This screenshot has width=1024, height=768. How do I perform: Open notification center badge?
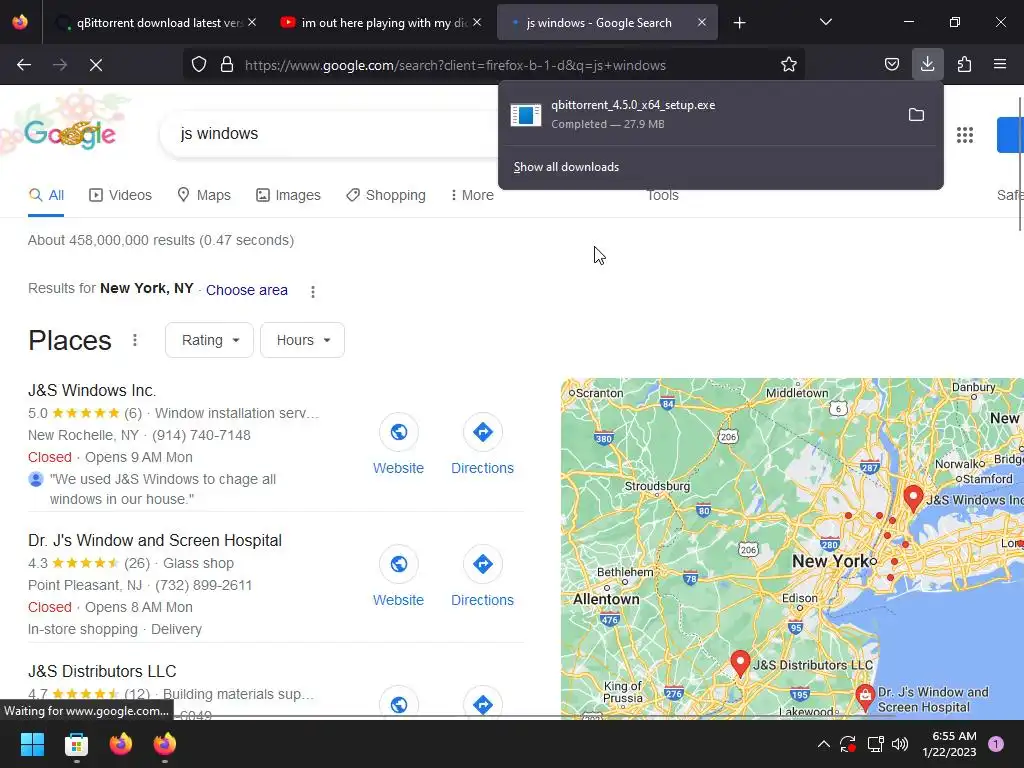(x=996, y=744)
